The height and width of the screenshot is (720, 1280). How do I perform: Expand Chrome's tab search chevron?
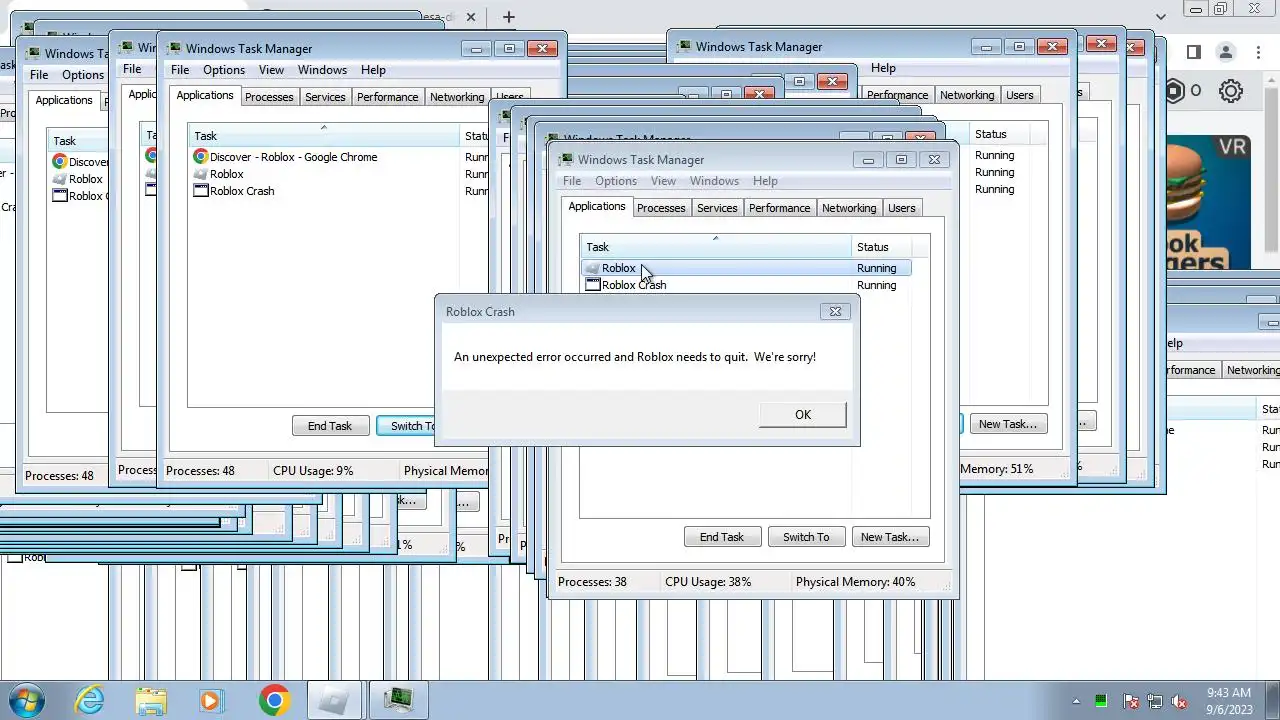tap(1161, 17)
